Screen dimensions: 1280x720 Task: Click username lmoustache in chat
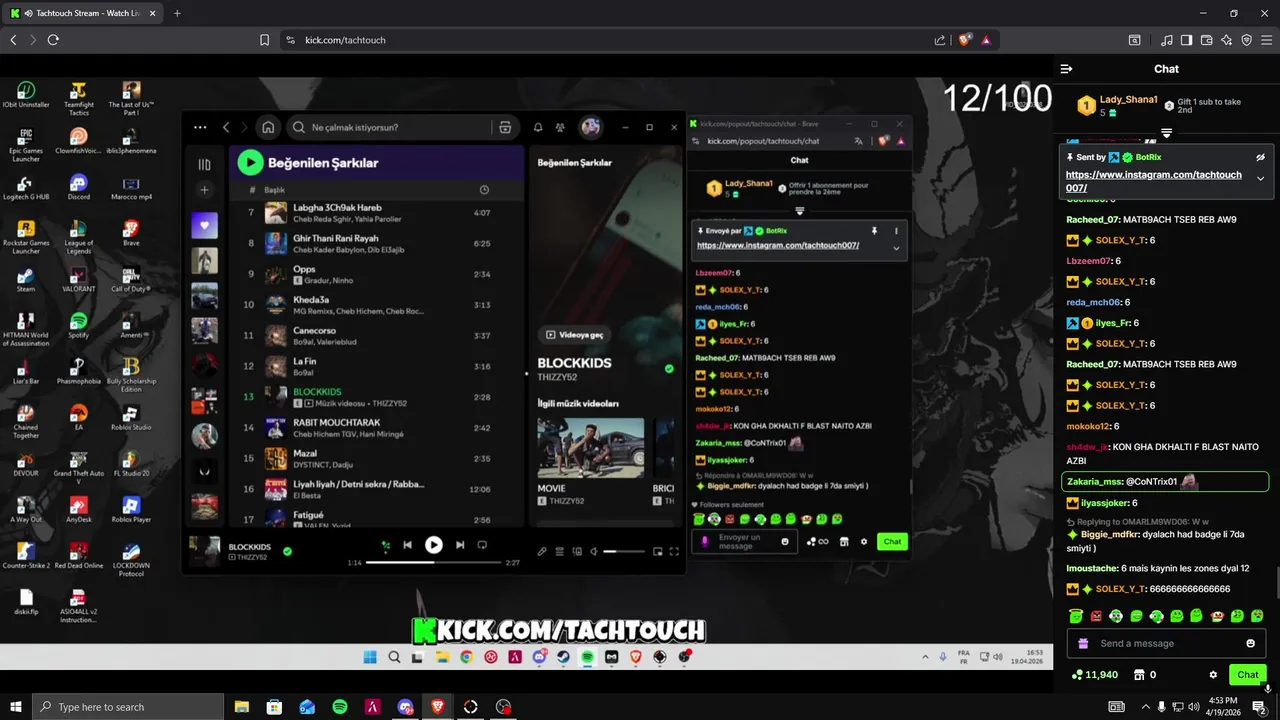coord(1091,568)
